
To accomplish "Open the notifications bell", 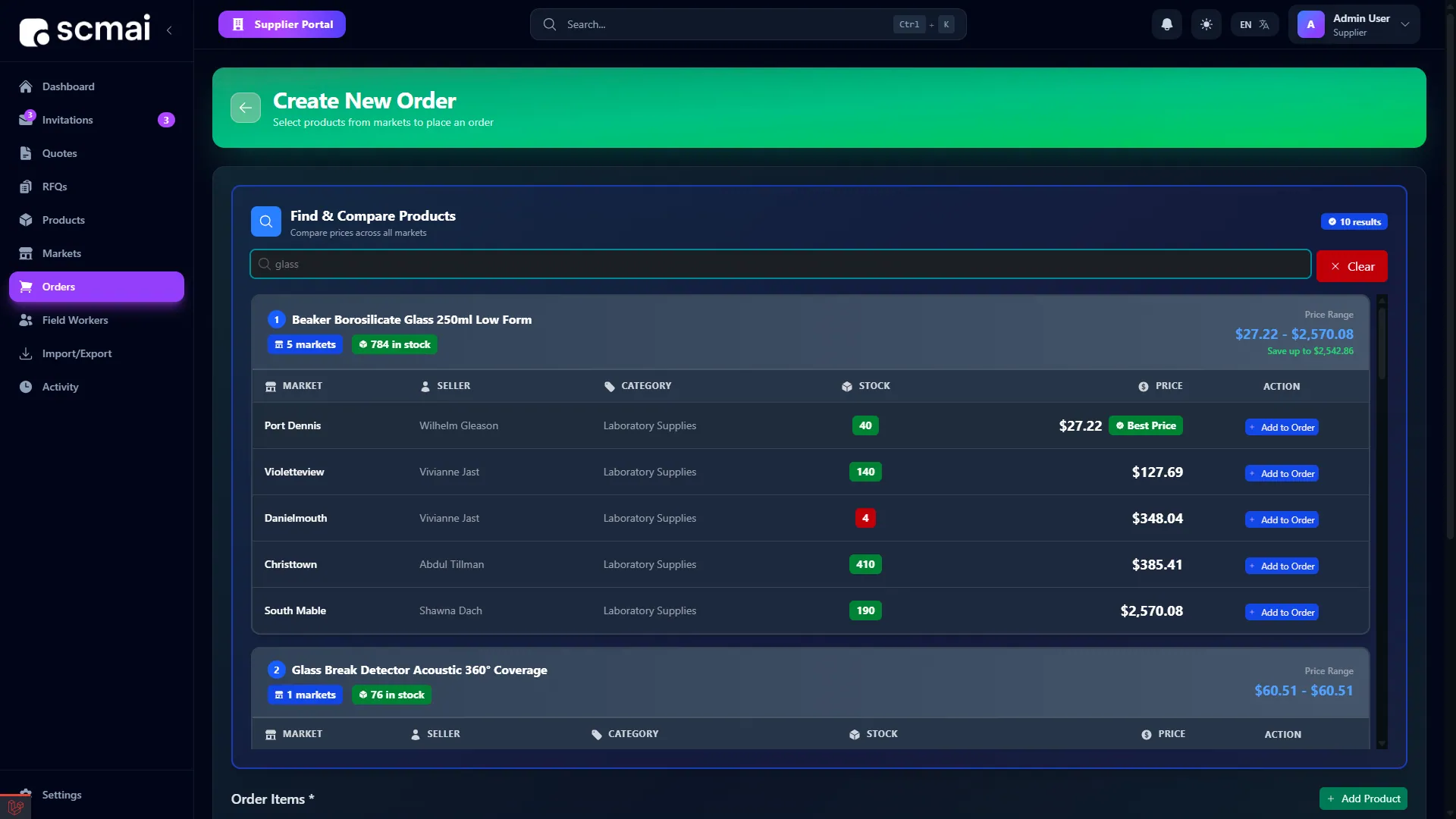I will pos(1167,24).
